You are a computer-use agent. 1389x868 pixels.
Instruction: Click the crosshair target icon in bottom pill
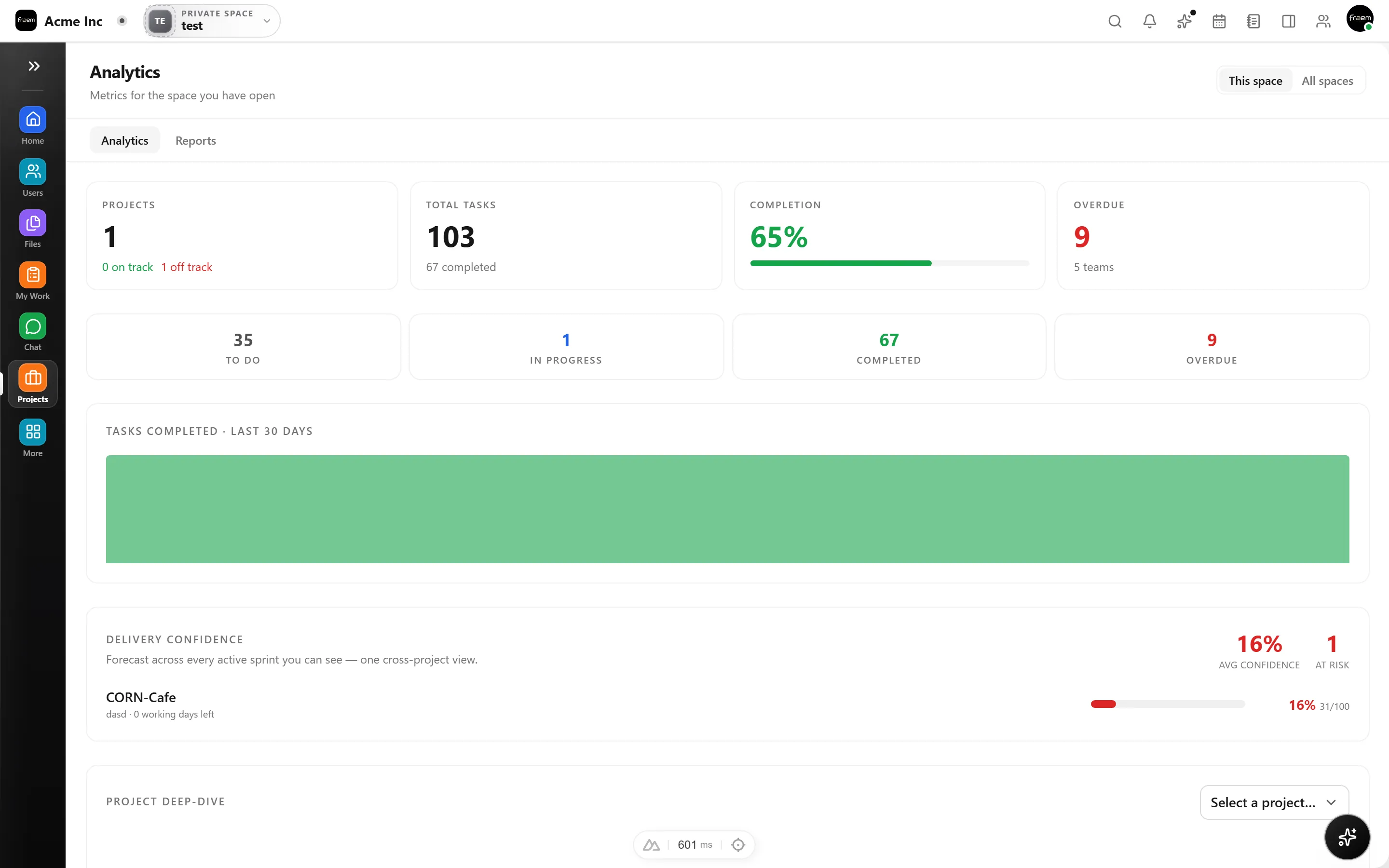click(738, 844)
